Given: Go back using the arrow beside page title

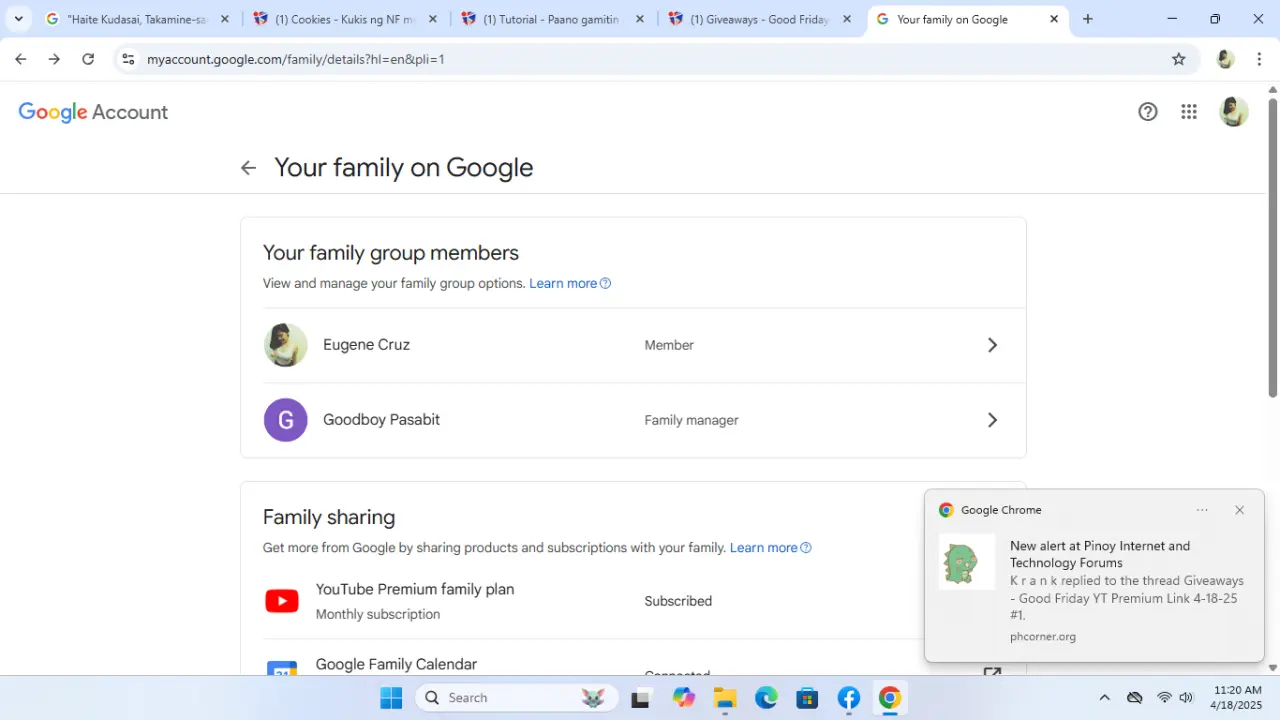Looking at the screenshot, I should pyautogui.click(x=248, y=168).
